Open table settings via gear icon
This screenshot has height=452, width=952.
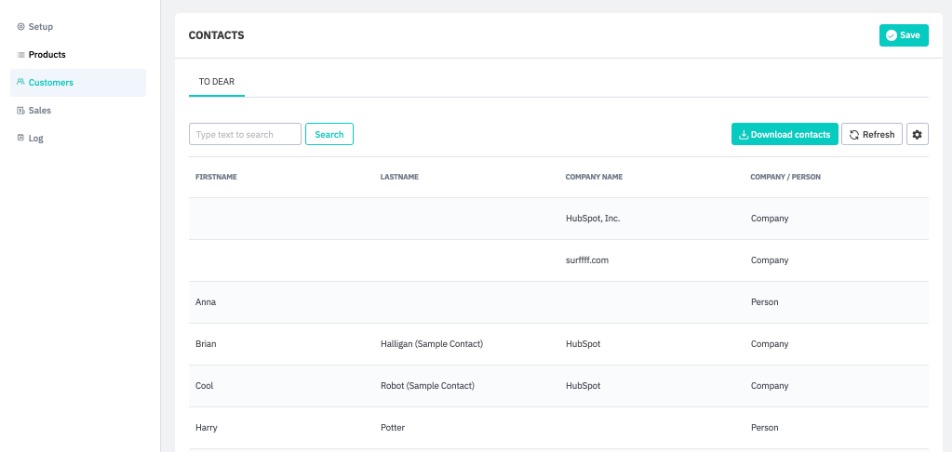coord(917,134)
